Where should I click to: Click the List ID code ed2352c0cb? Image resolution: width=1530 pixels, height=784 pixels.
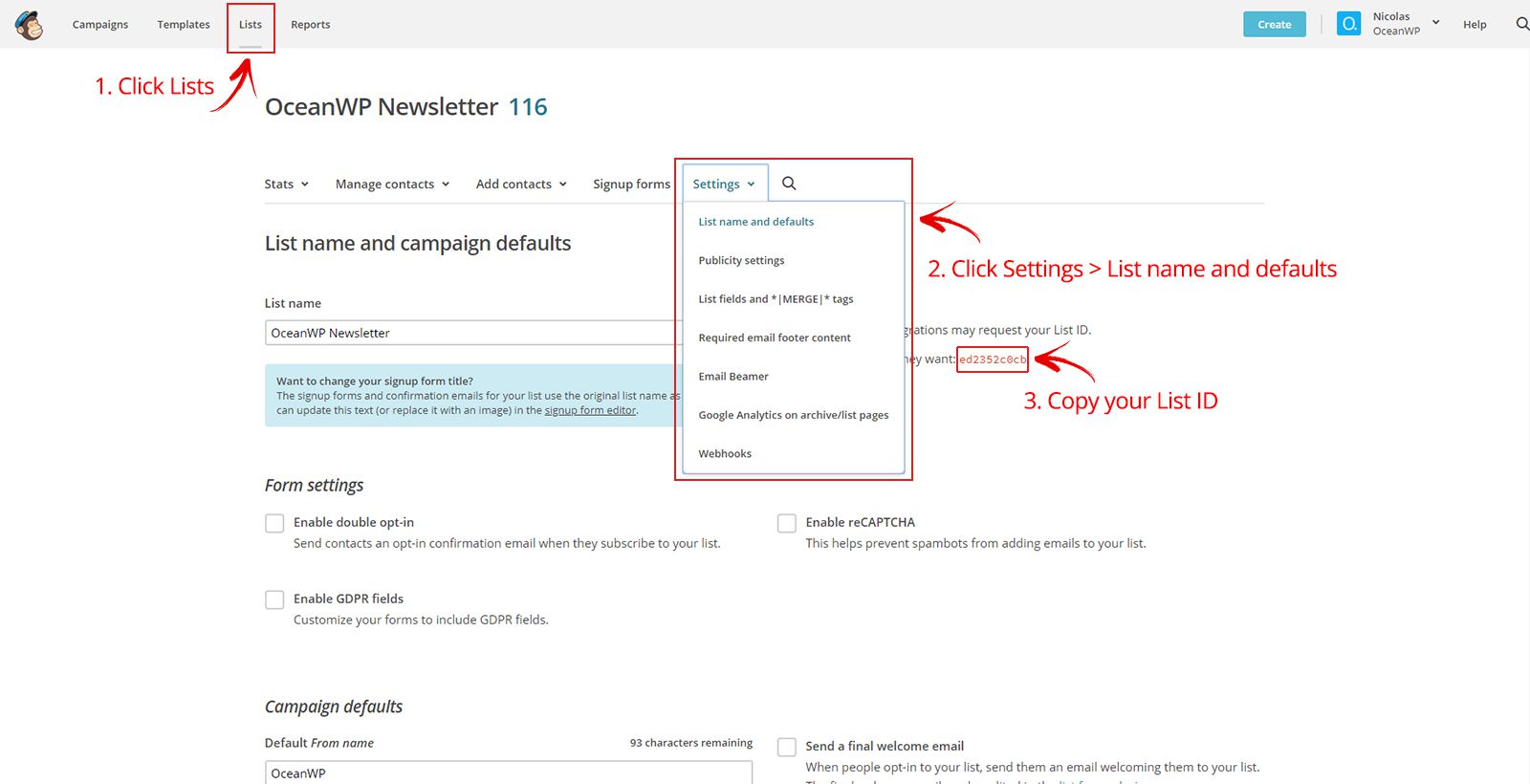pos(993,359)
